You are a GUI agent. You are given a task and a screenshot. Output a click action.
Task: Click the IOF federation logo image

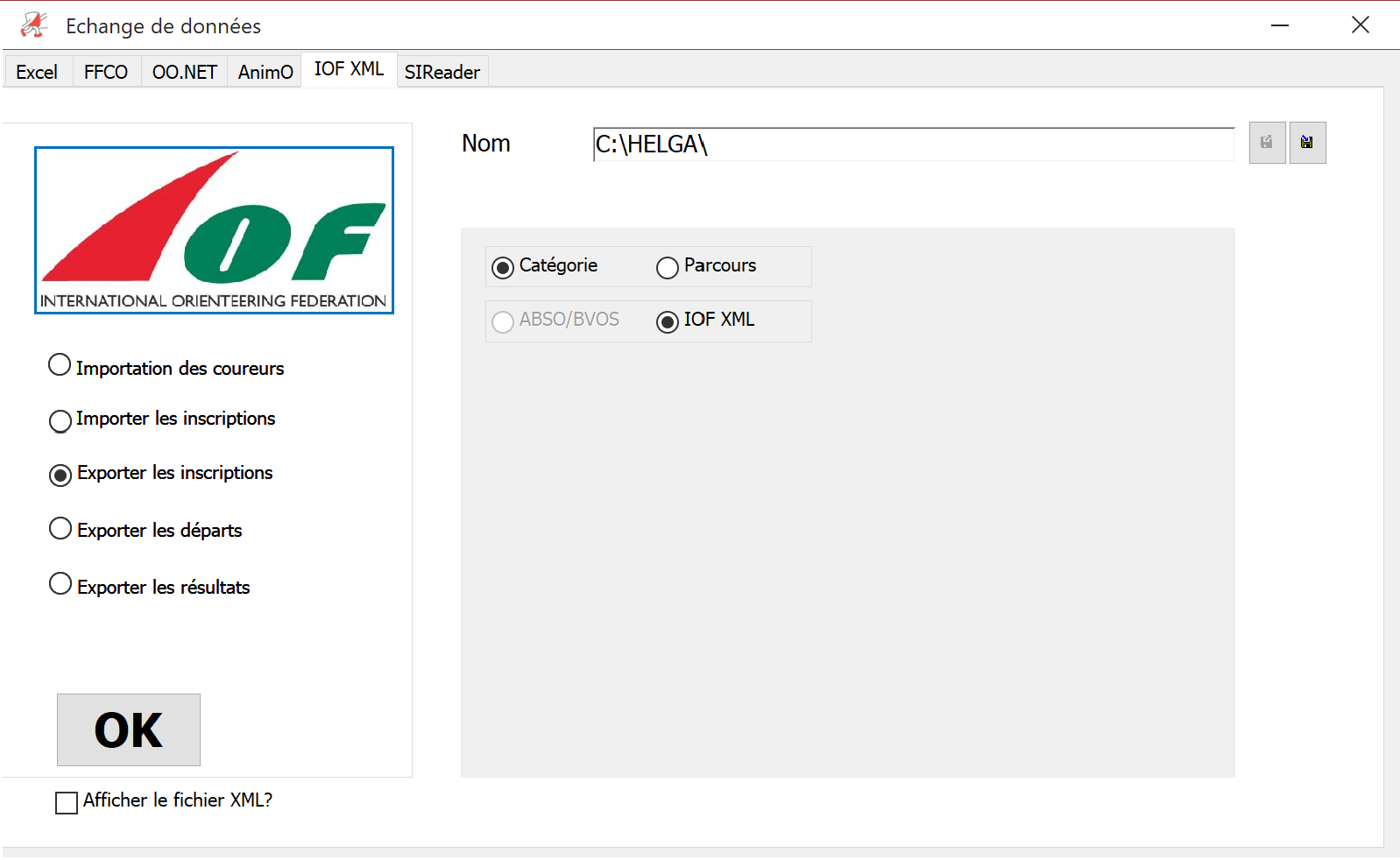[214, 230]
